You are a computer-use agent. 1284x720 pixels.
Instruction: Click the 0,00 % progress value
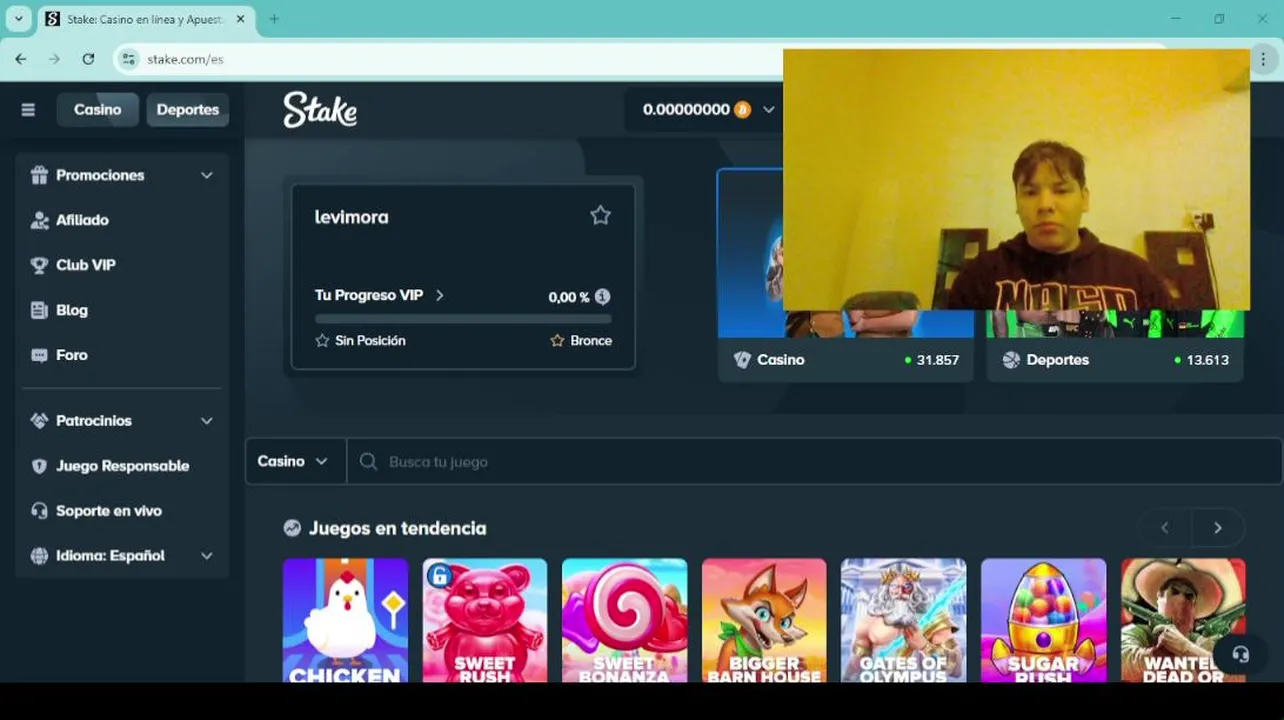click(x=569, y=297)
